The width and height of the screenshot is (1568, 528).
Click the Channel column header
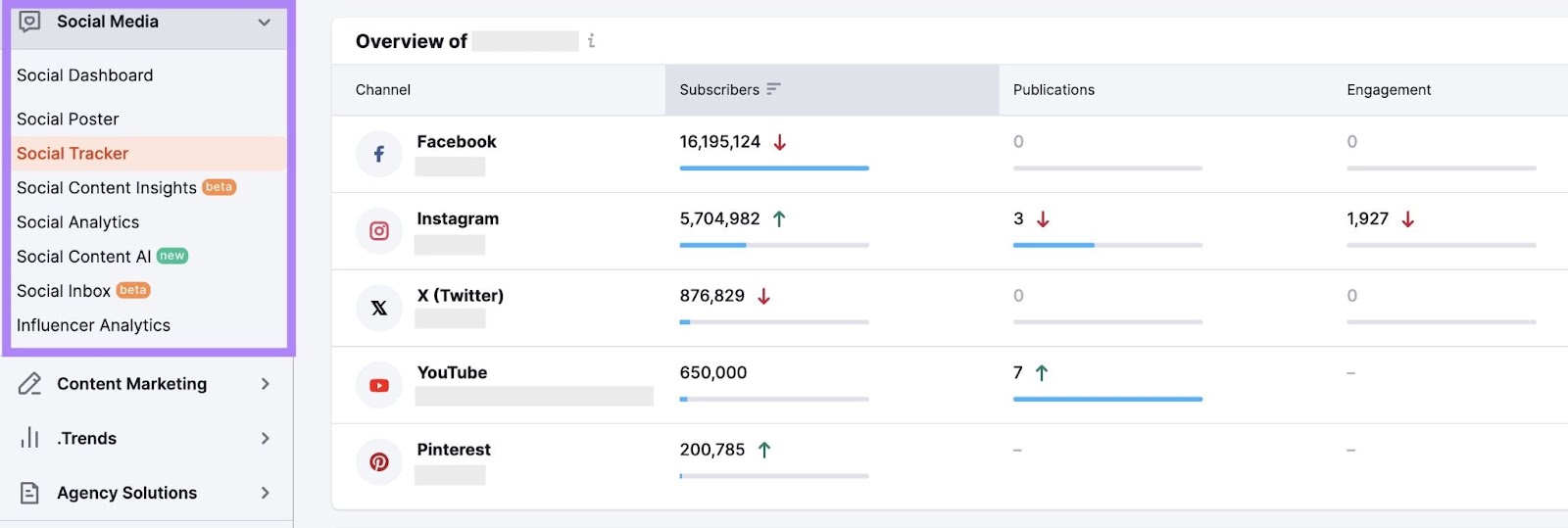click(x=383, y=90)
